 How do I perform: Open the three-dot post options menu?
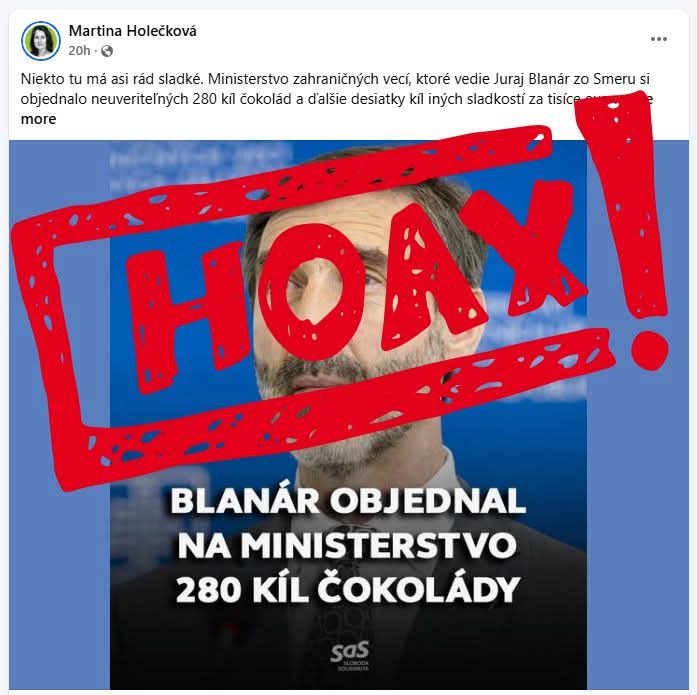click(x=658, y=39)
